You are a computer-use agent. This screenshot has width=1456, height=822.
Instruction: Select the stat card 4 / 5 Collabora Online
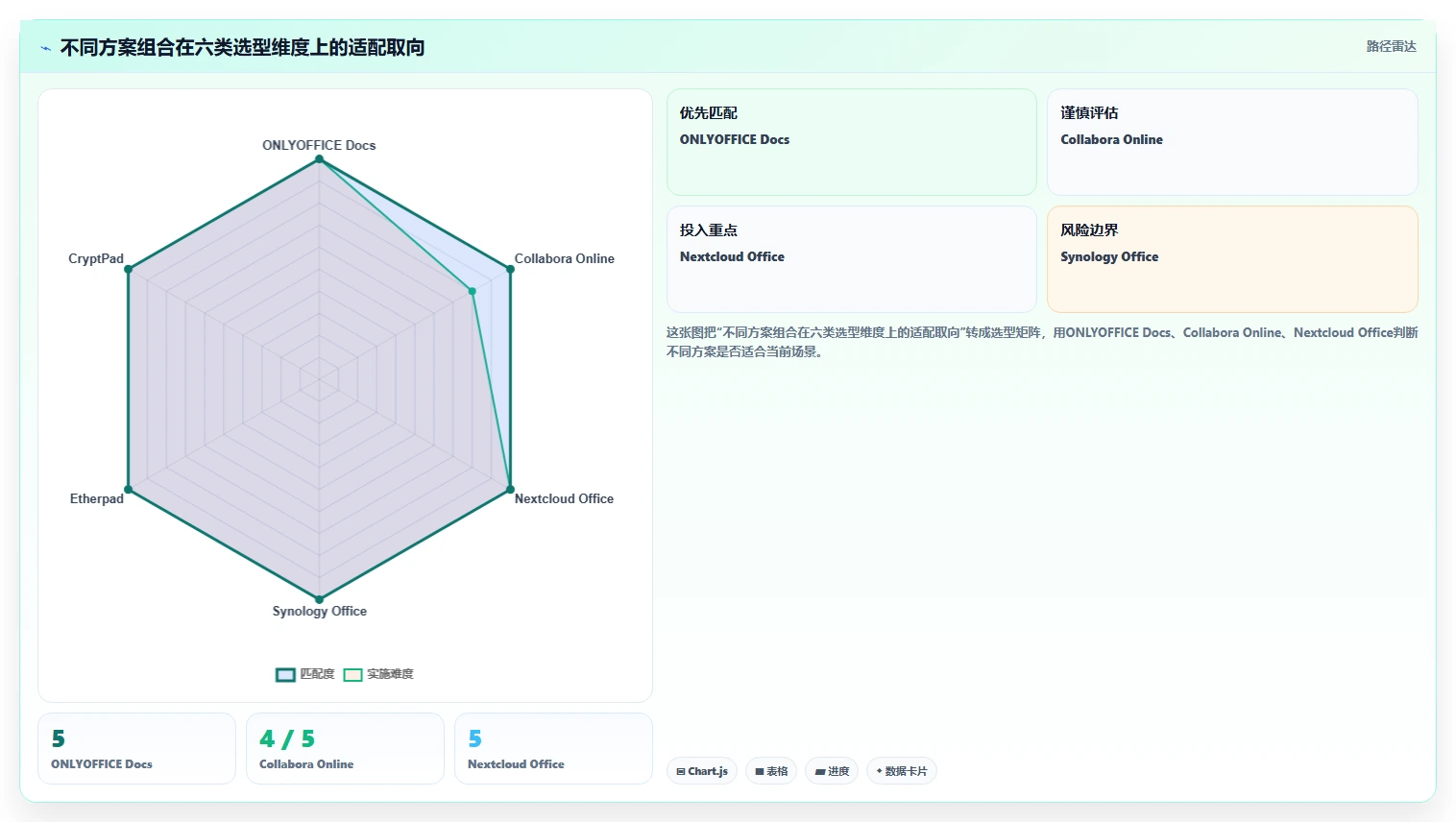345,748
